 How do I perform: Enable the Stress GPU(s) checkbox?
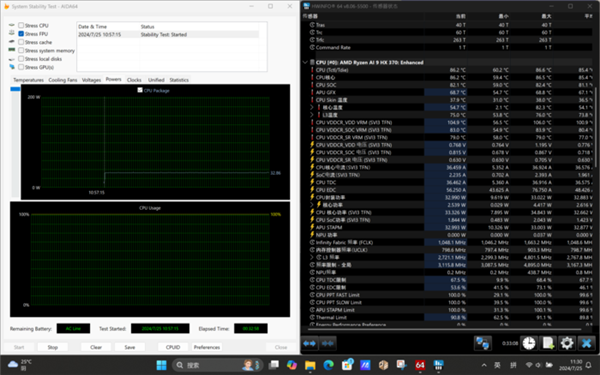[21, 67]
